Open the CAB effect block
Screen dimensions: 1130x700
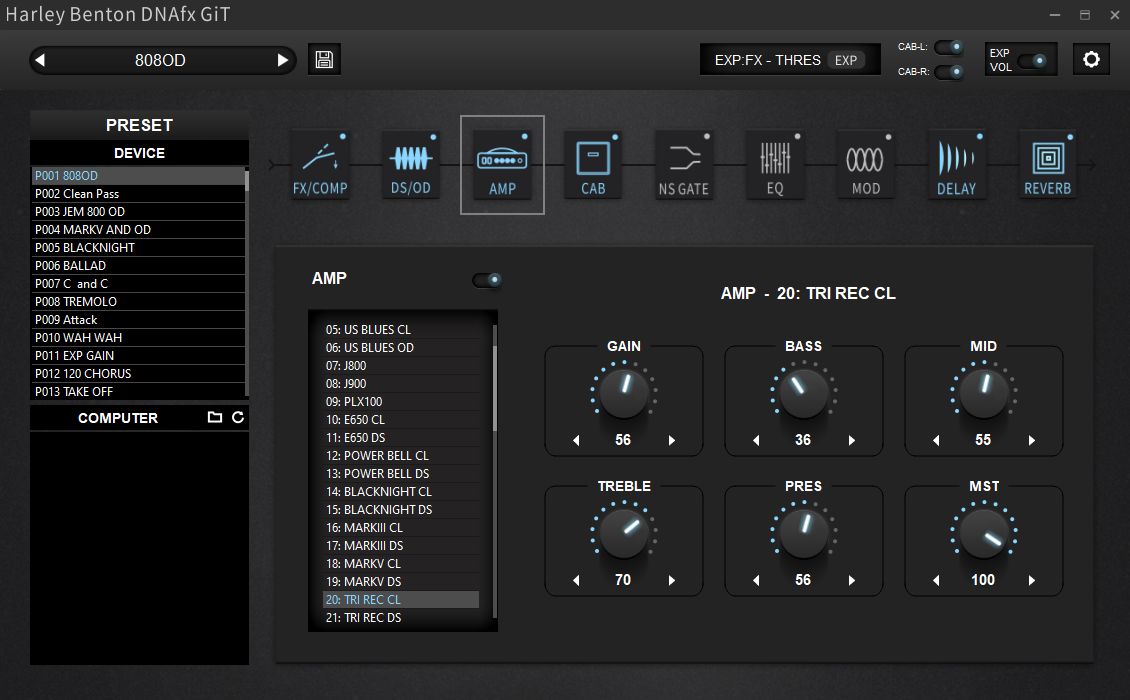pyautogui.click(x=593, y=166)
